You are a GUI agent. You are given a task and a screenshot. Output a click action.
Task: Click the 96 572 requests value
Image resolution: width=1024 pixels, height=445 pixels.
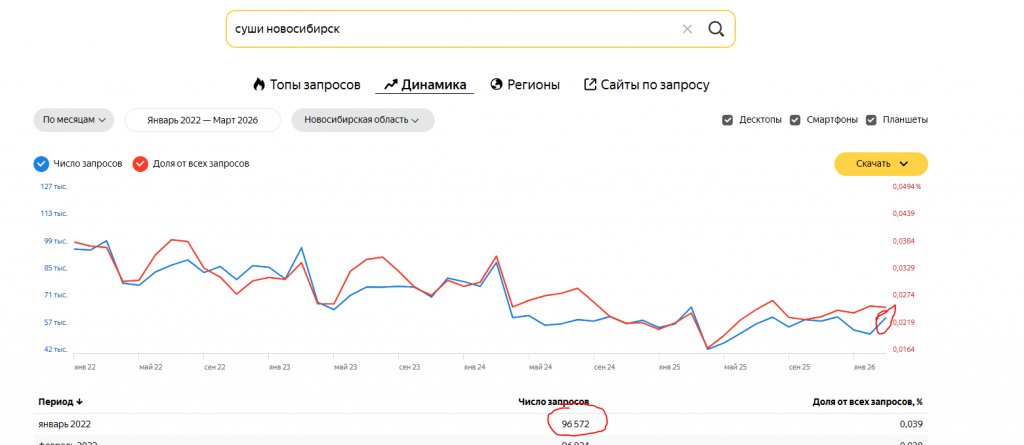(x=575, y=424)
